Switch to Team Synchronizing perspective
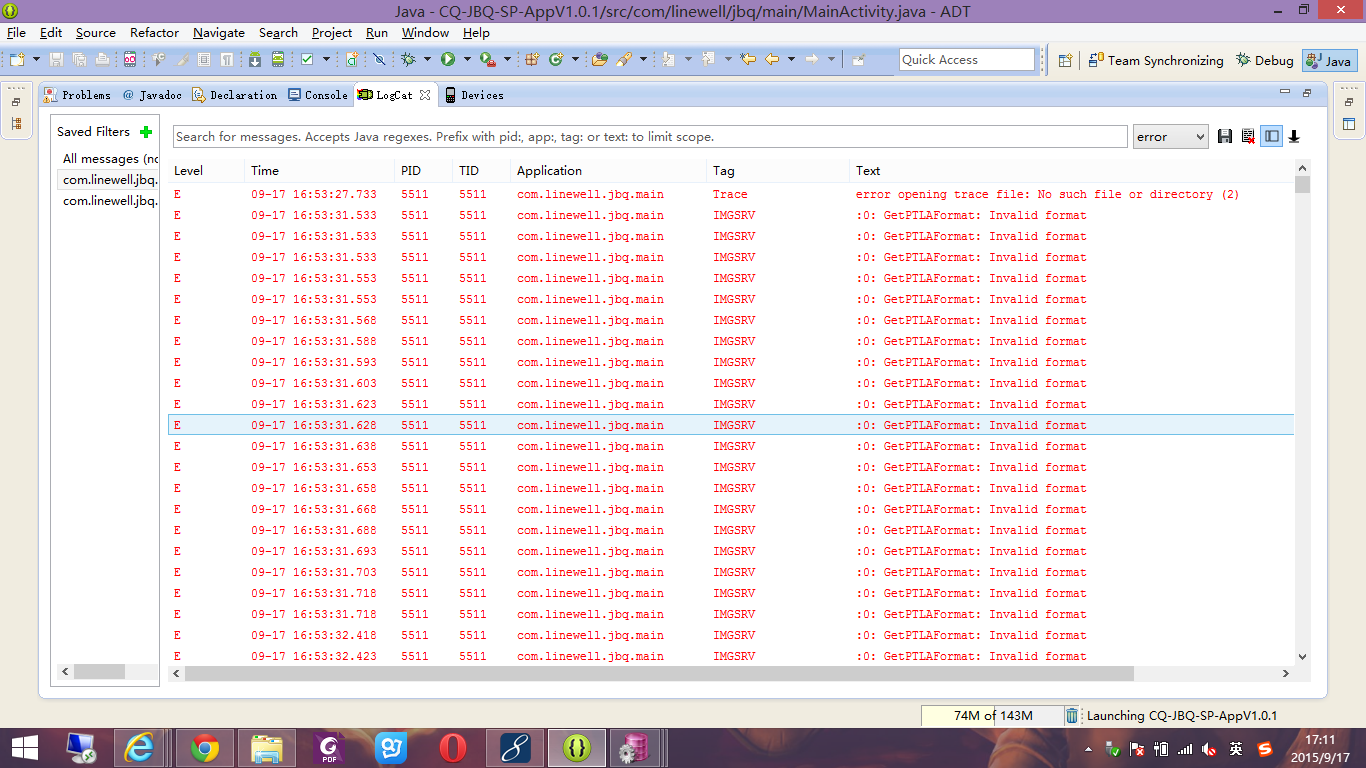This screenshot has height=768, width=1366. [1156, 60]
